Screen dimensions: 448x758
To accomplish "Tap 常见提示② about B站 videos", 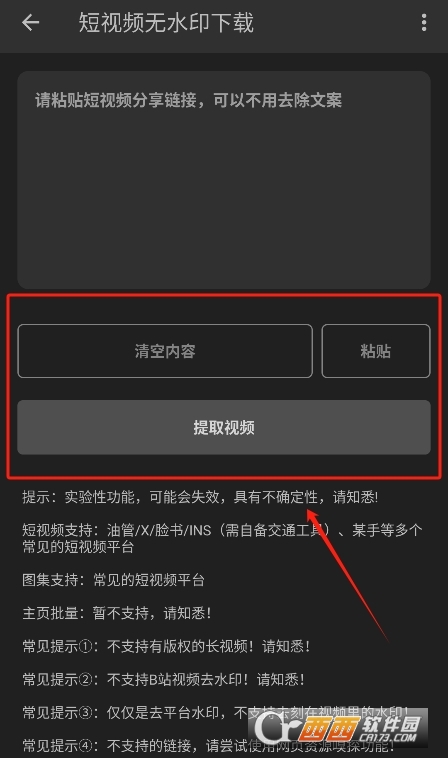I will (163, 679).
